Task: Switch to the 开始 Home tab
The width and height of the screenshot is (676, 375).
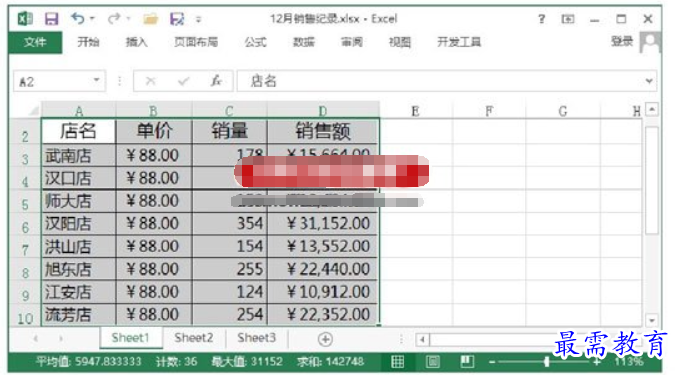Action: pyautogui.click(x=88, y=42)
